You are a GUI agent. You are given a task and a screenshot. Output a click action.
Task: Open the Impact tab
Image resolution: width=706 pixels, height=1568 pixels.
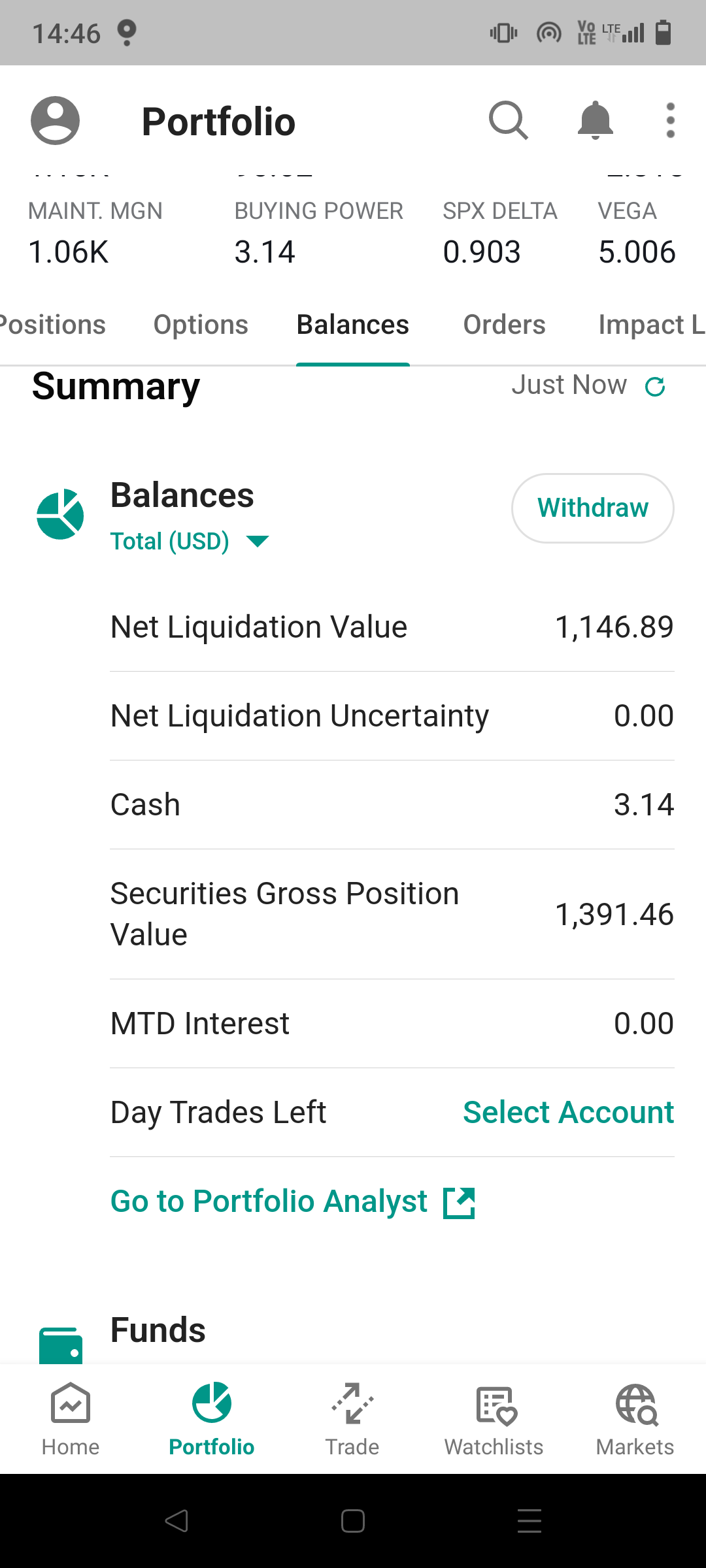pos(651,325)
